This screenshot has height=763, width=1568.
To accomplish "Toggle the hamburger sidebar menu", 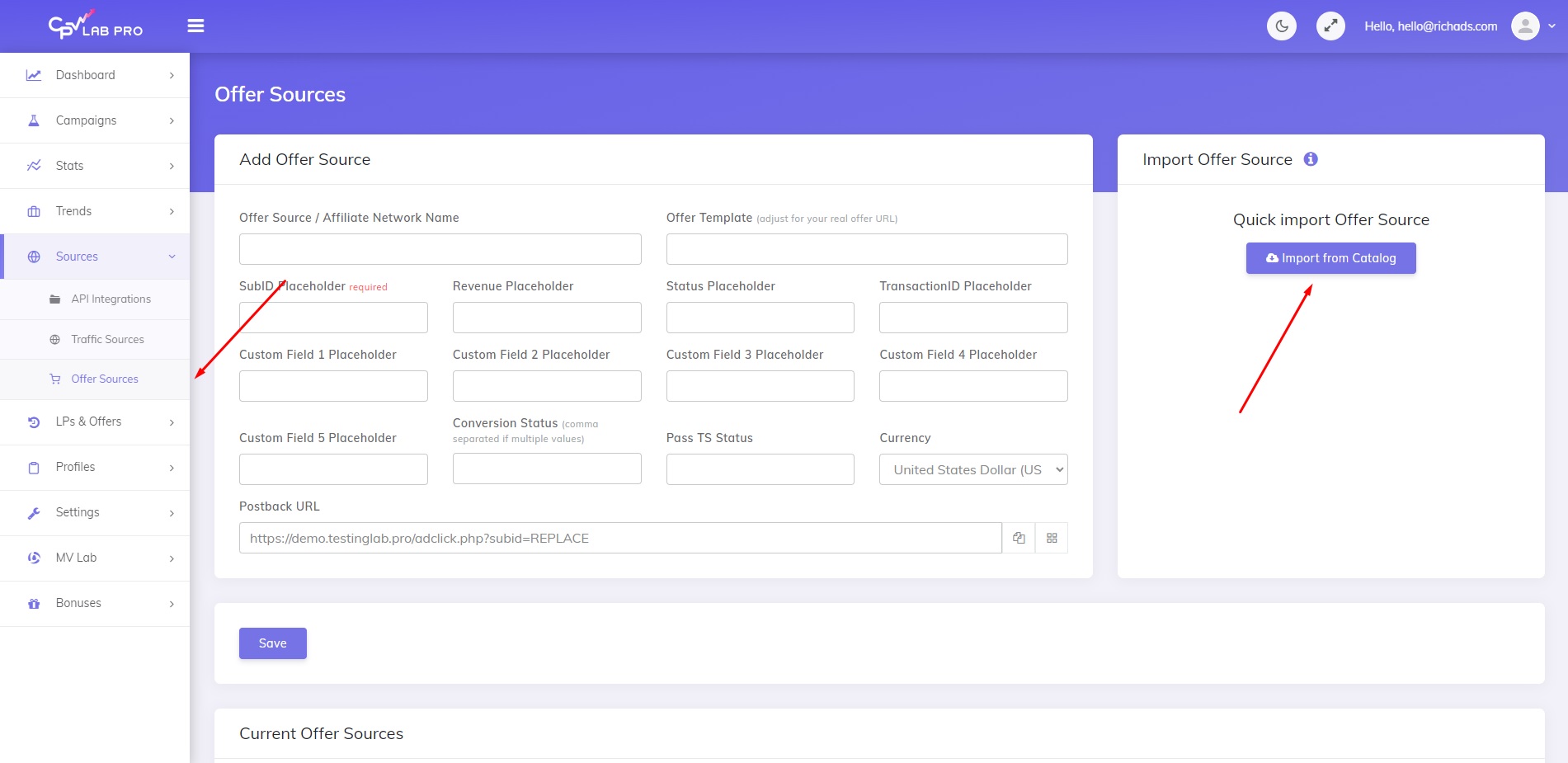I will pos(195,26).
